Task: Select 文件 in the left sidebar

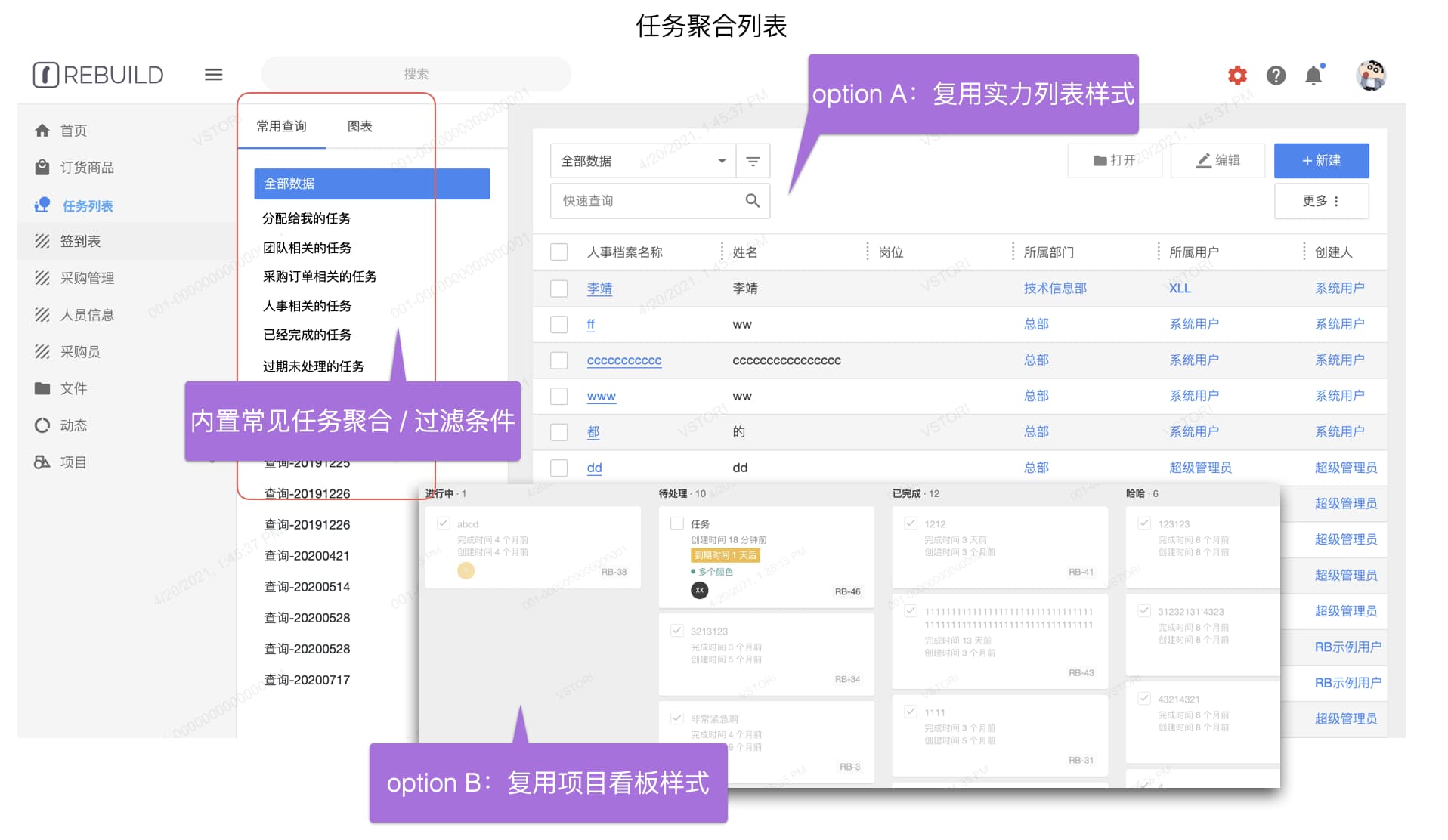Action: click(73, 388)
